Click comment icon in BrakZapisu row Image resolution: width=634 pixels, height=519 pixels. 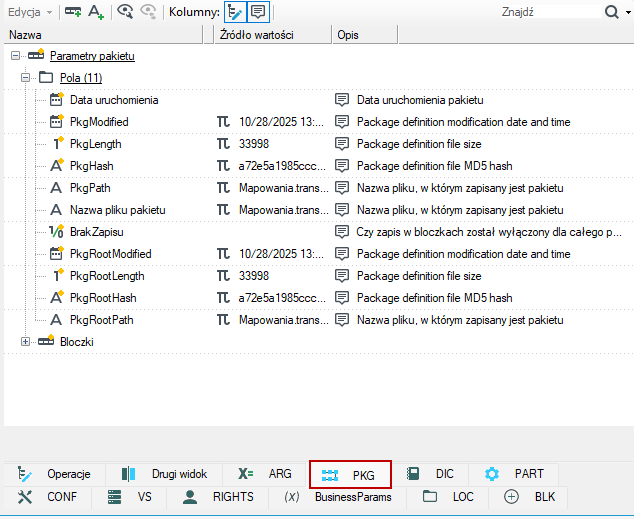point(342,232)
